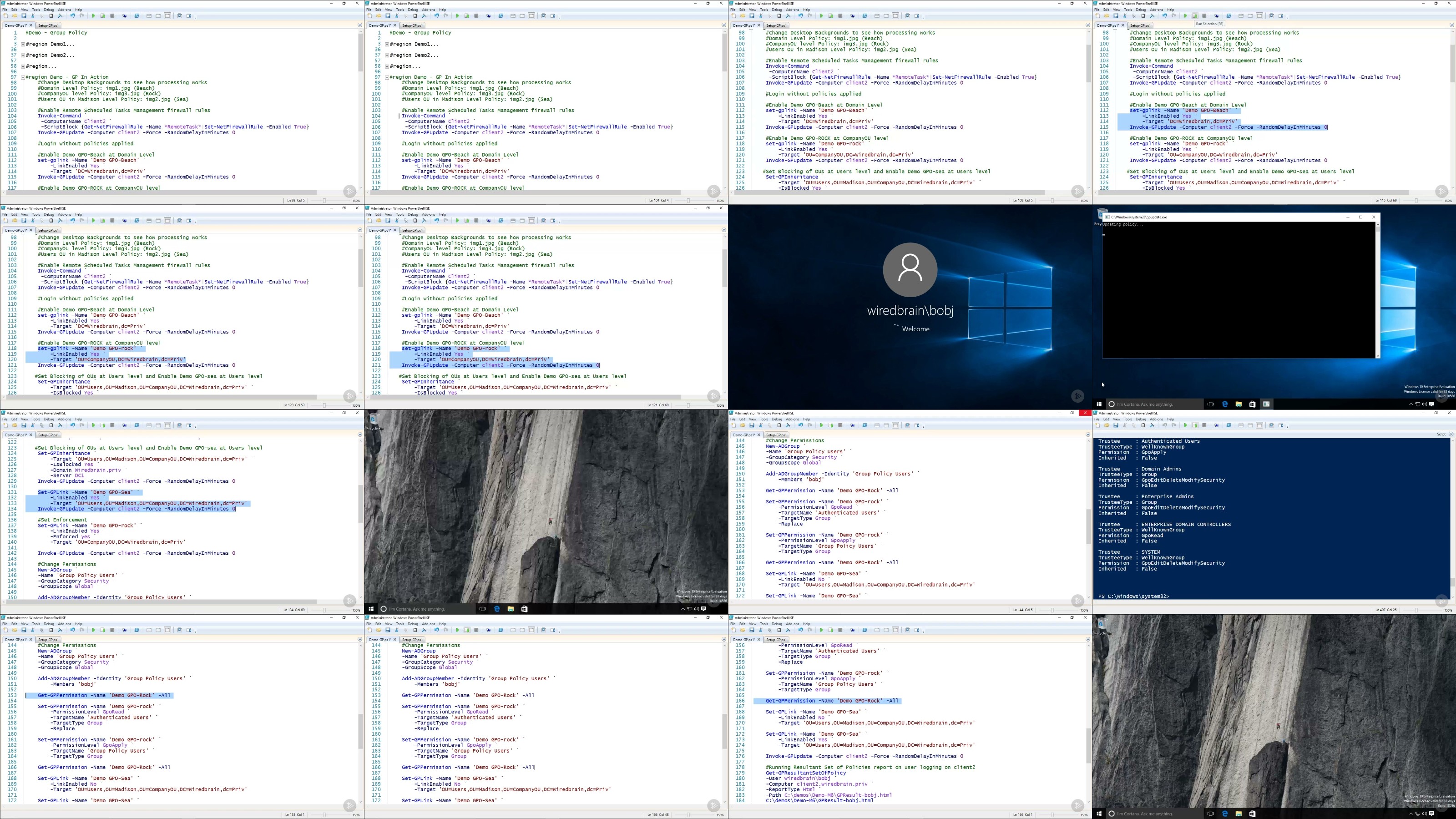Select Setup-GP.ps1 tab in Ln 153 Col 1 window
The image size is (1456, 819).
pyautogui.click(x=48, y=640)
